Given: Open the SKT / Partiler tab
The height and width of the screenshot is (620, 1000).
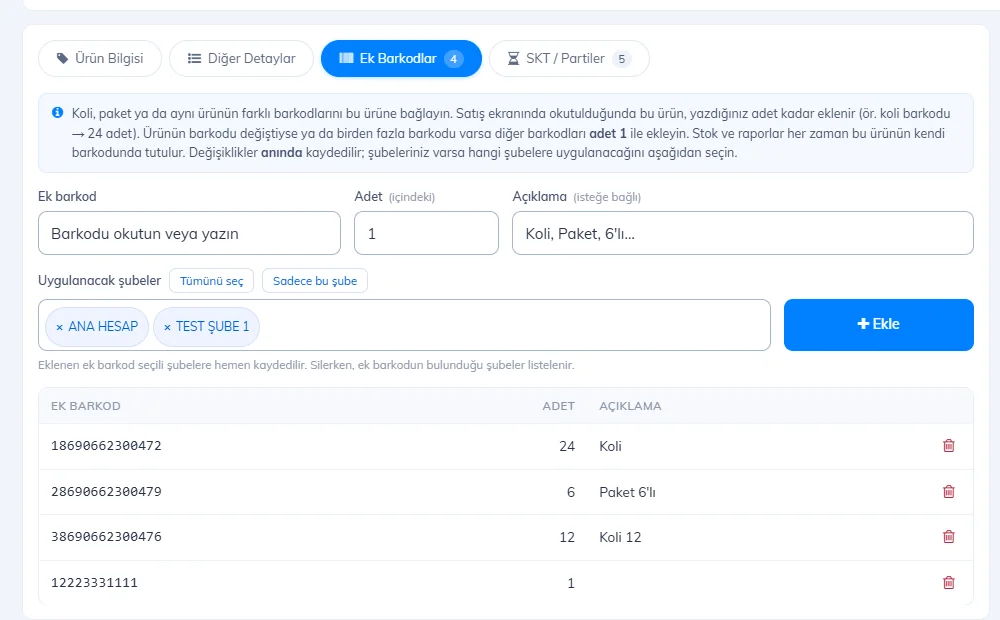Looking at the screenshot, I should [x=570, y=59].
